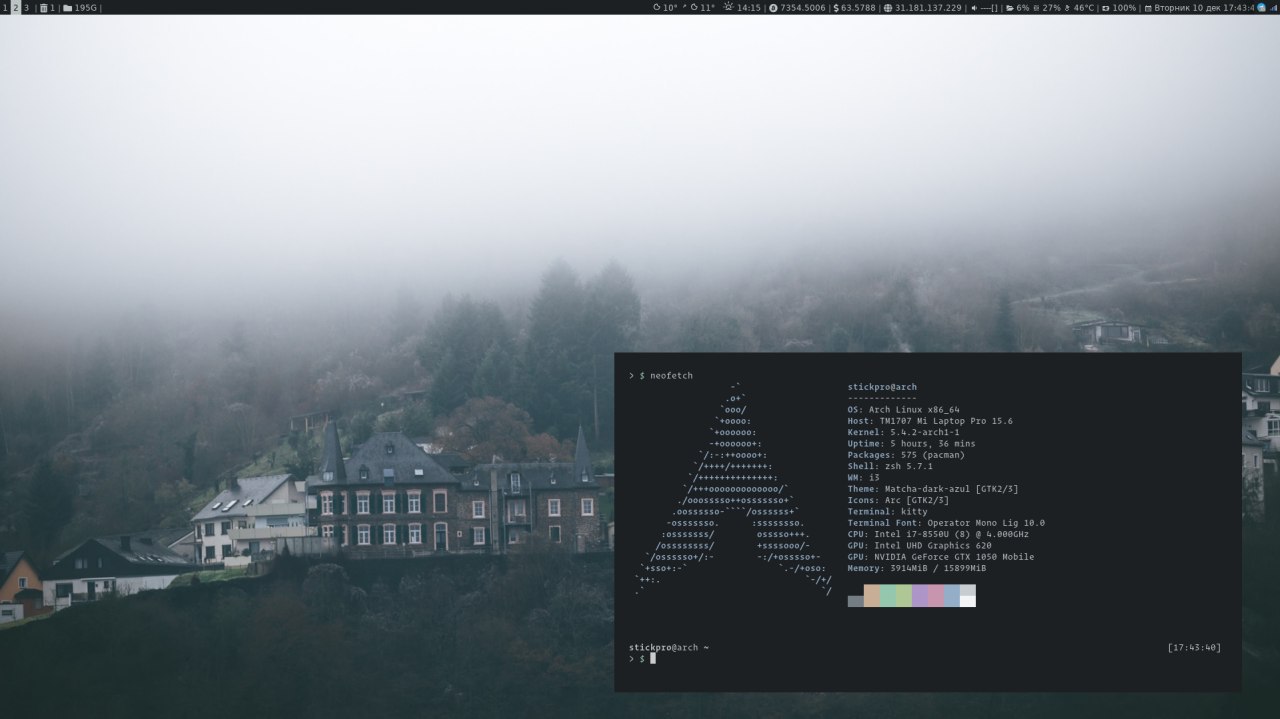1280x719 pixels.
Task: Click the first temperature reading 10° module
Action: tap(665, 7)
